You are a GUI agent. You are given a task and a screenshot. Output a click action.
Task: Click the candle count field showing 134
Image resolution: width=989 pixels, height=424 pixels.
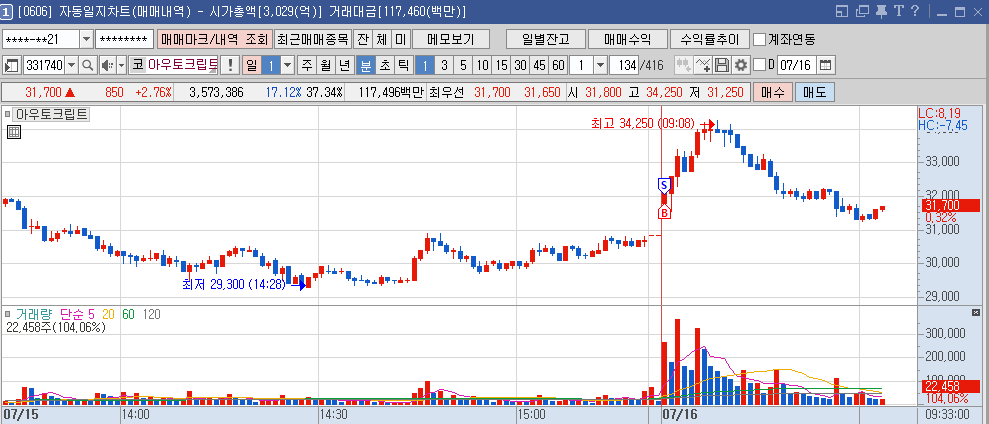624,65
